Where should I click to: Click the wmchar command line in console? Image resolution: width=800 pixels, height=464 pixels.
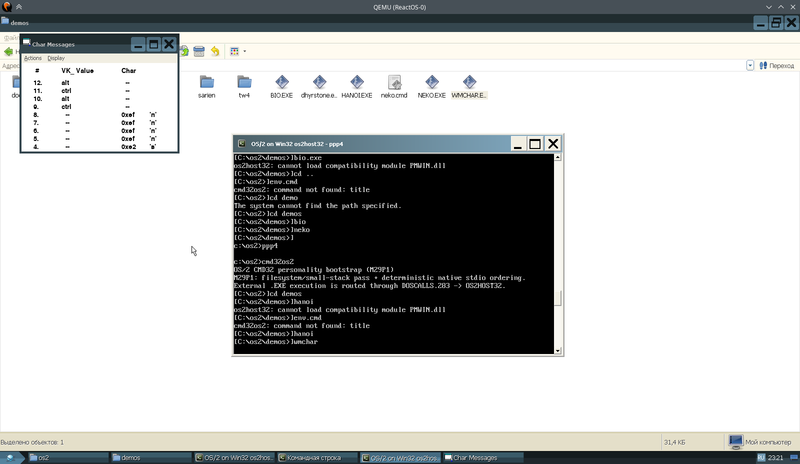point(276,342)
